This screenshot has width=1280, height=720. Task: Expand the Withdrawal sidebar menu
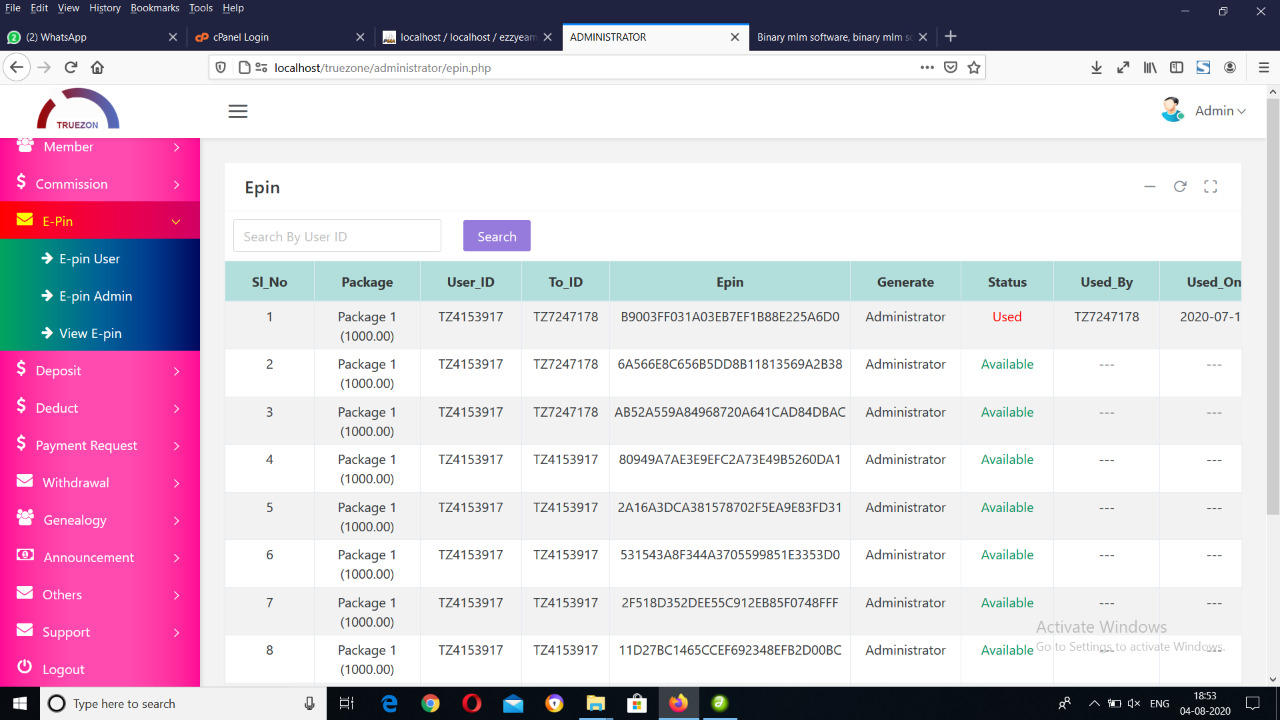(100, 482)
